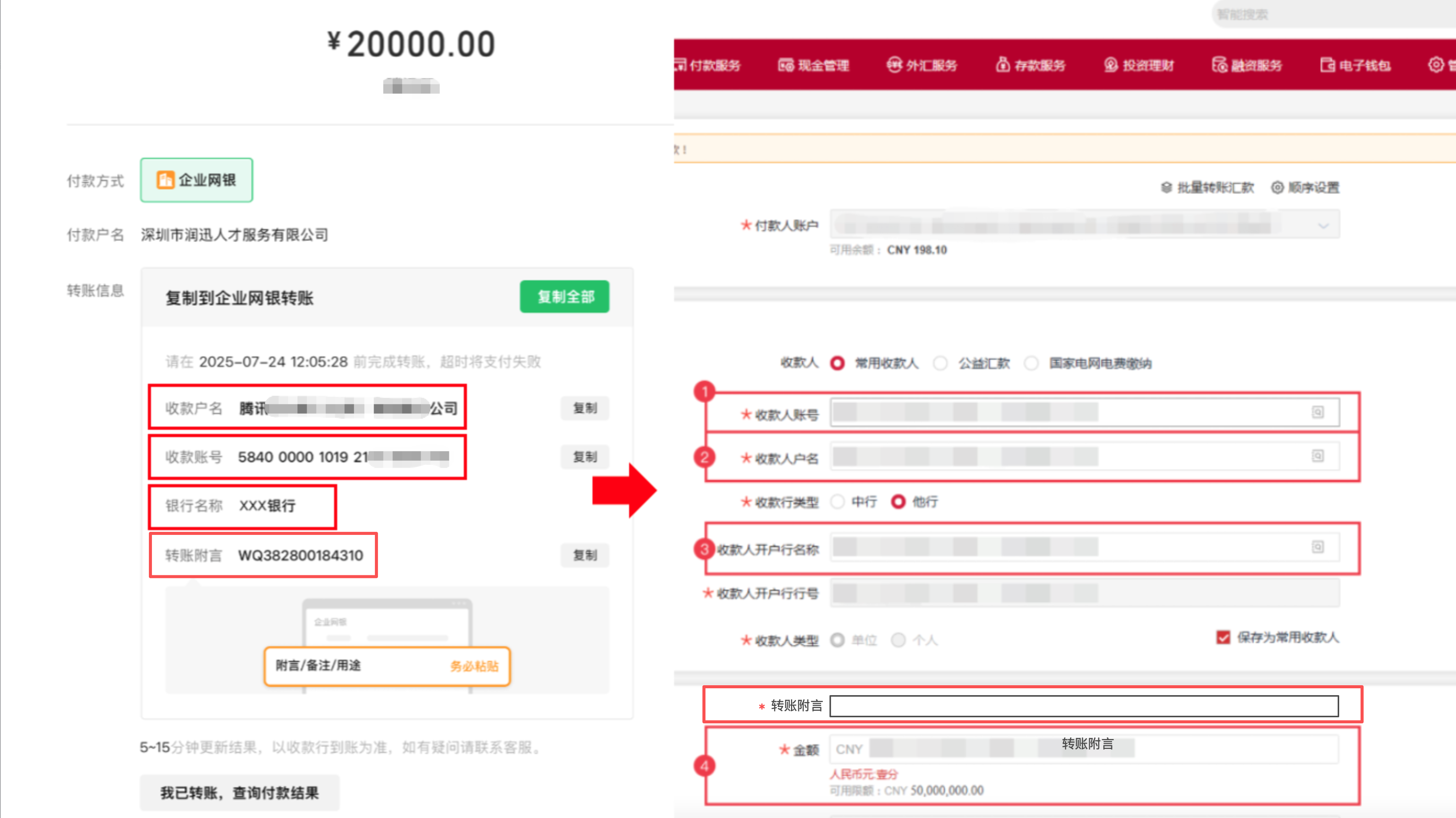
Task: Open 付款服务 menu in bank site
Action: point(708,66)
